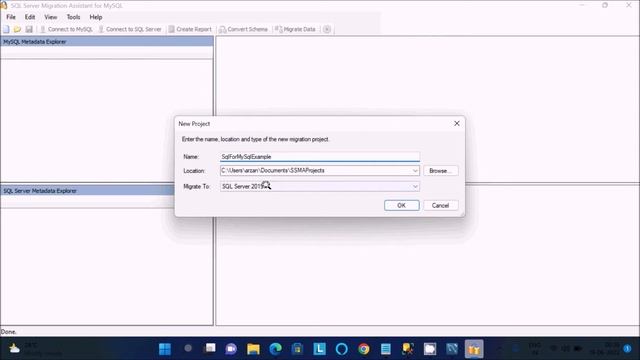This screenshot has width=640, height=360.
Task: Open the Edit menu
Action: (30, 17)
